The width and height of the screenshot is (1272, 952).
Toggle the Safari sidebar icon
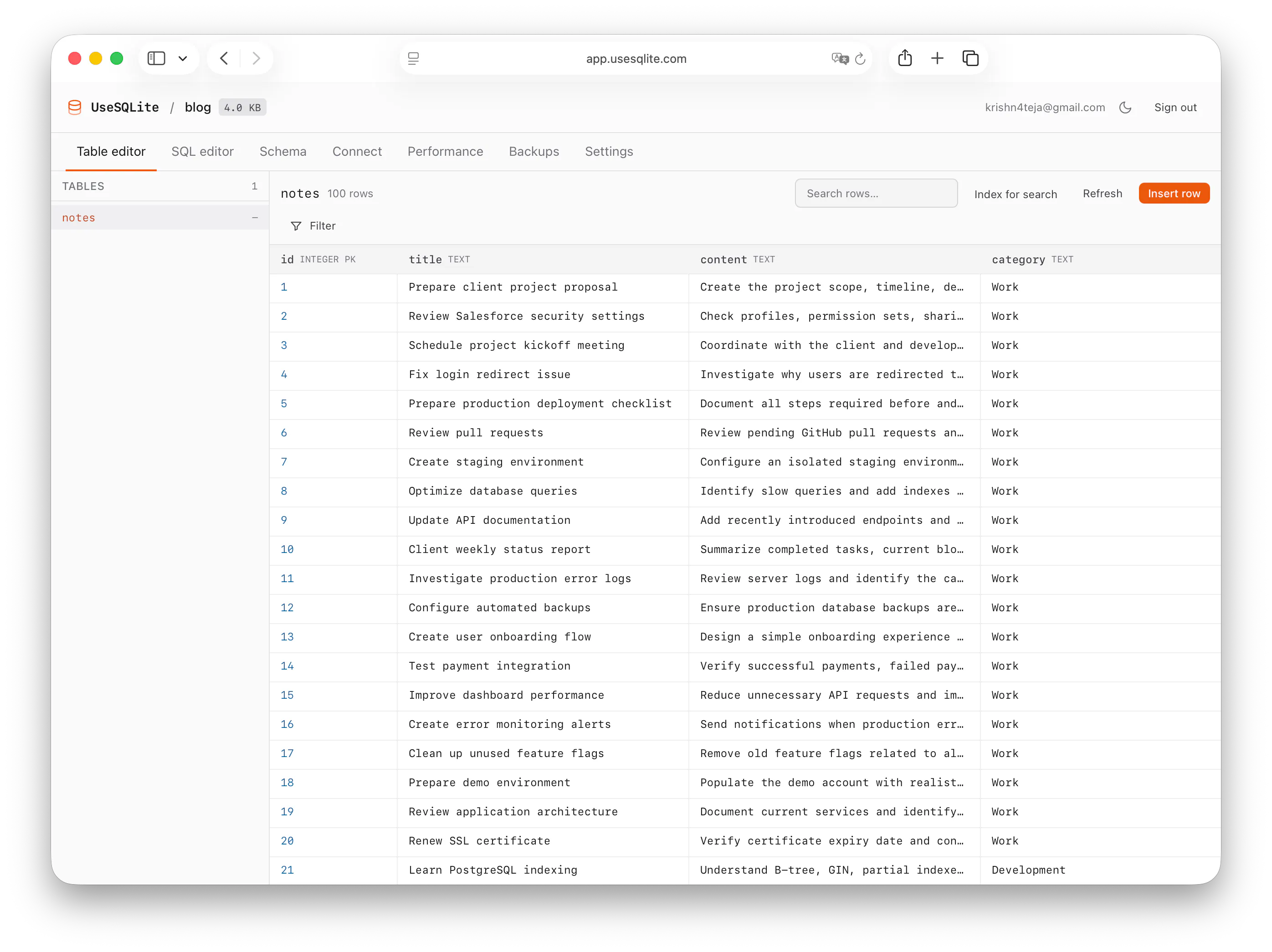[156, 58]
